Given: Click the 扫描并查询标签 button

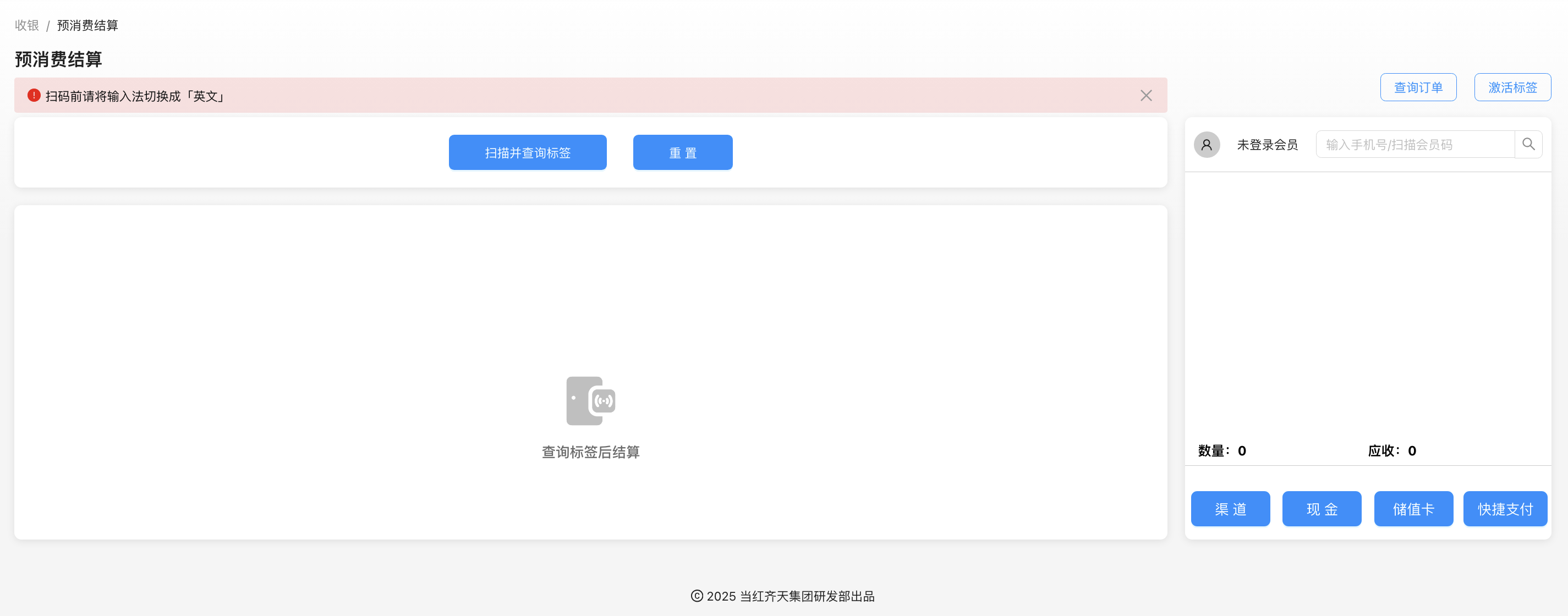Looking at the screenshot, I should tap(527, 152).
